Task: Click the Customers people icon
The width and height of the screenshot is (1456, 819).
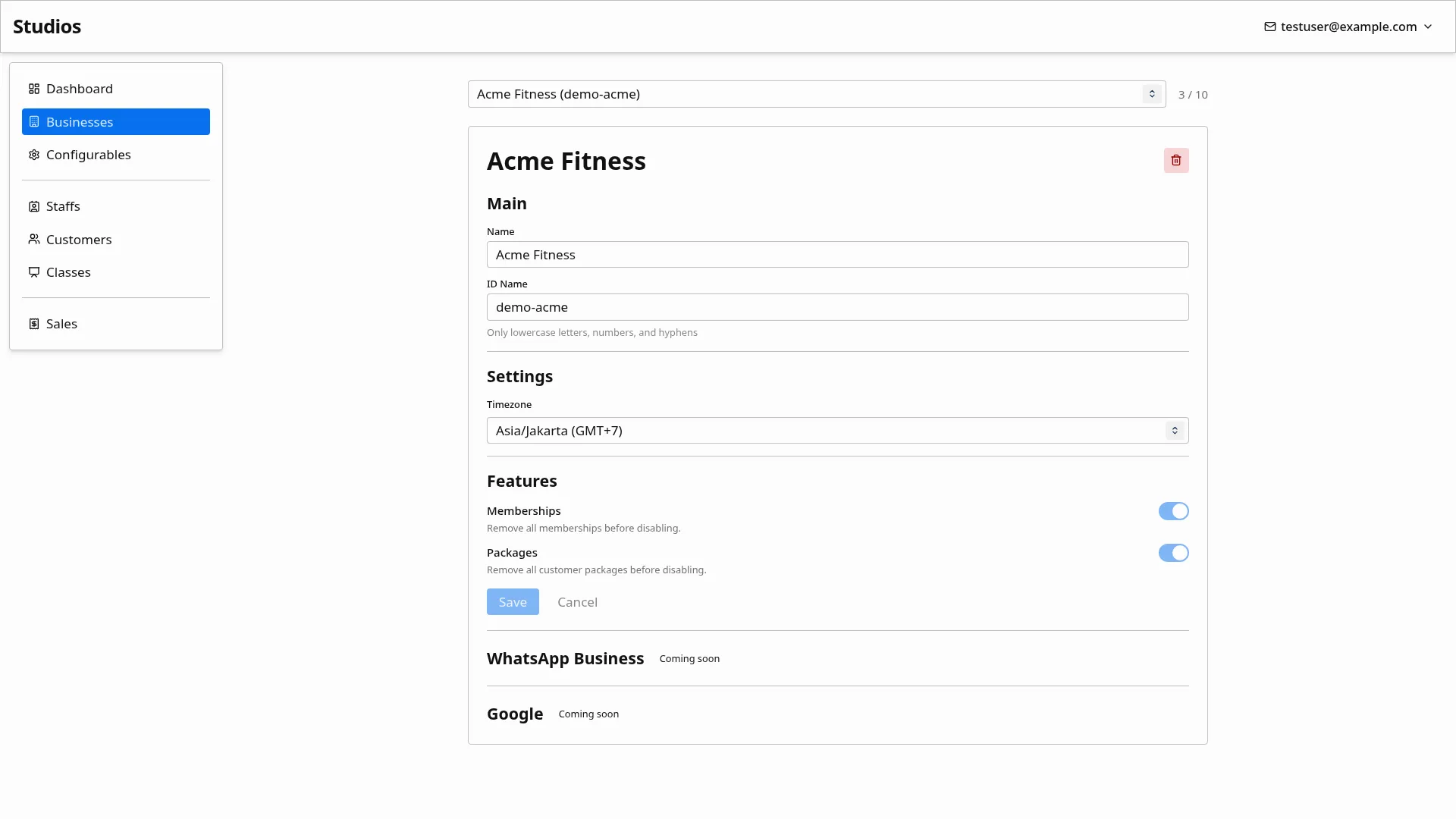Action: 34,240
